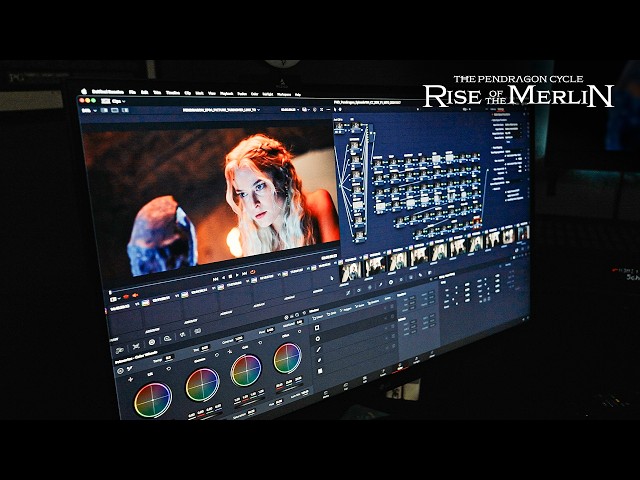This screenshot has width=640, height=480.
Task: Stop viewer playback
Action: coord(230,276)
